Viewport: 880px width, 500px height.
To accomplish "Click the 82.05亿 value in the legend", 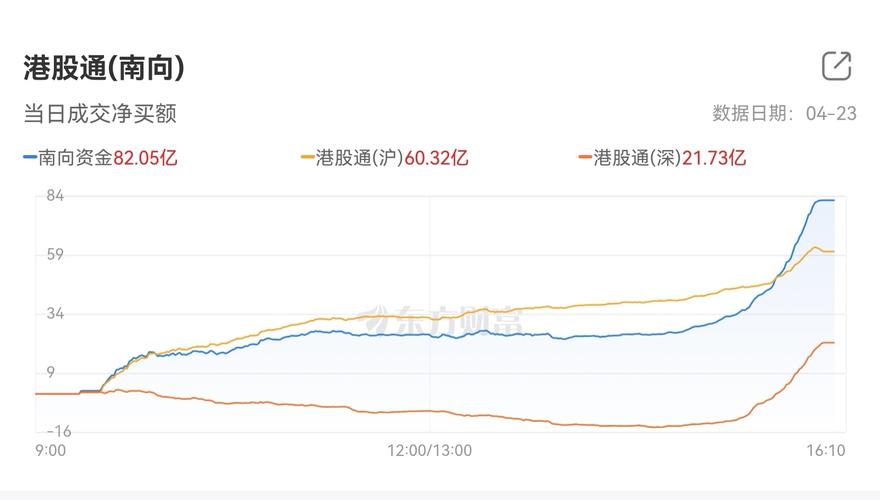I will tap(145, 158).
